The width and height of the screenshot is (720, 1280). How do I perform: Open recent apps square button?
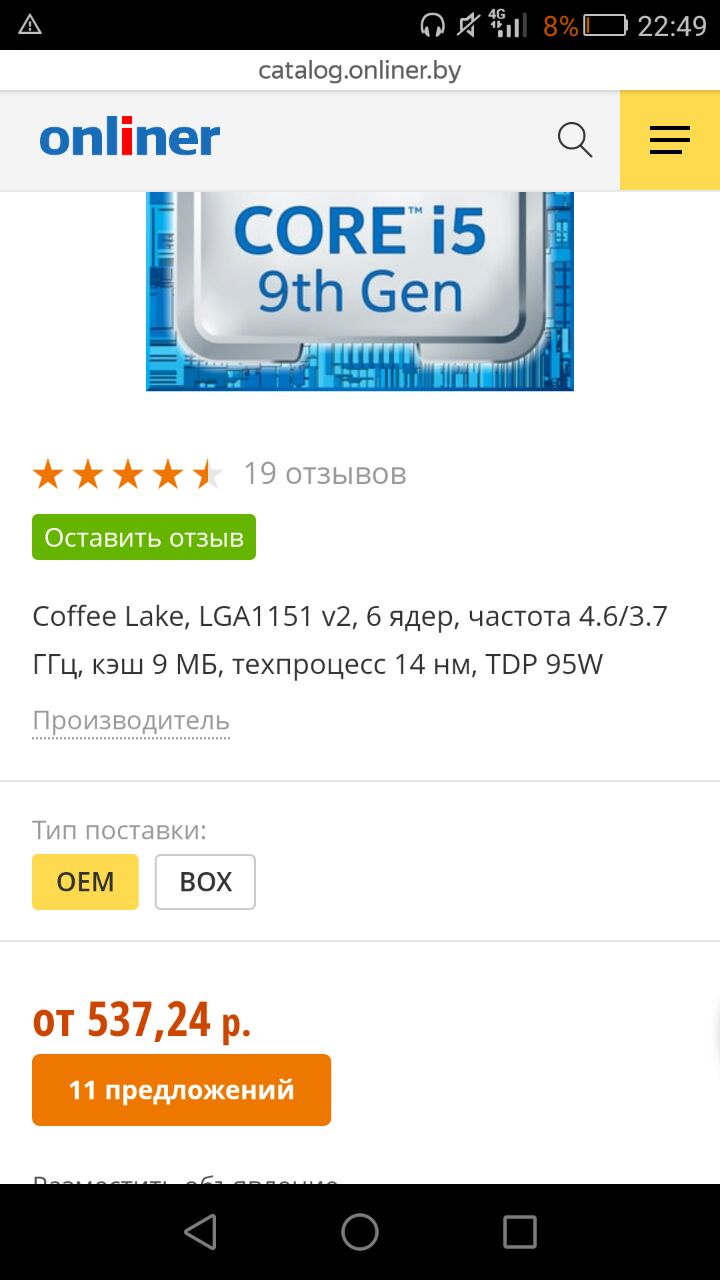[x=520, y=1232]
